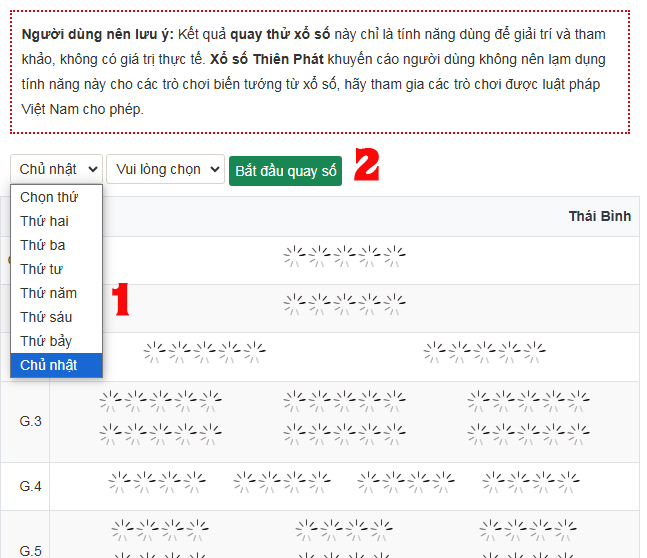Image resolution: width=647 pixels, height=558 pixels.
Task: Click the G.3 prize row label
Action: (30, 421)
